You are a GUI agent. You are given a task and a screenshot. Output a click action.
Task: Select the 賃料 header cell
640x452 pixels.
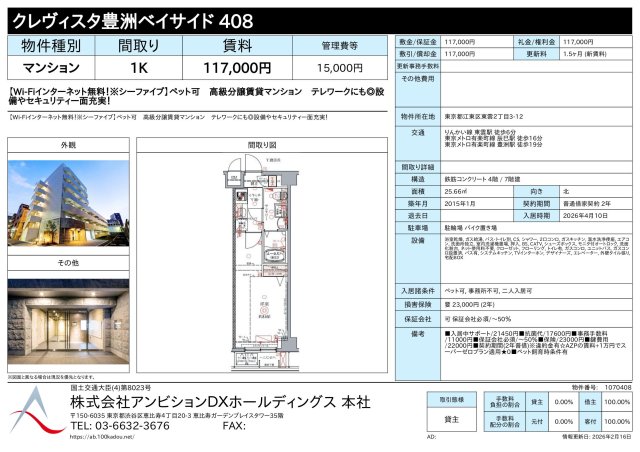pos(237,45)
